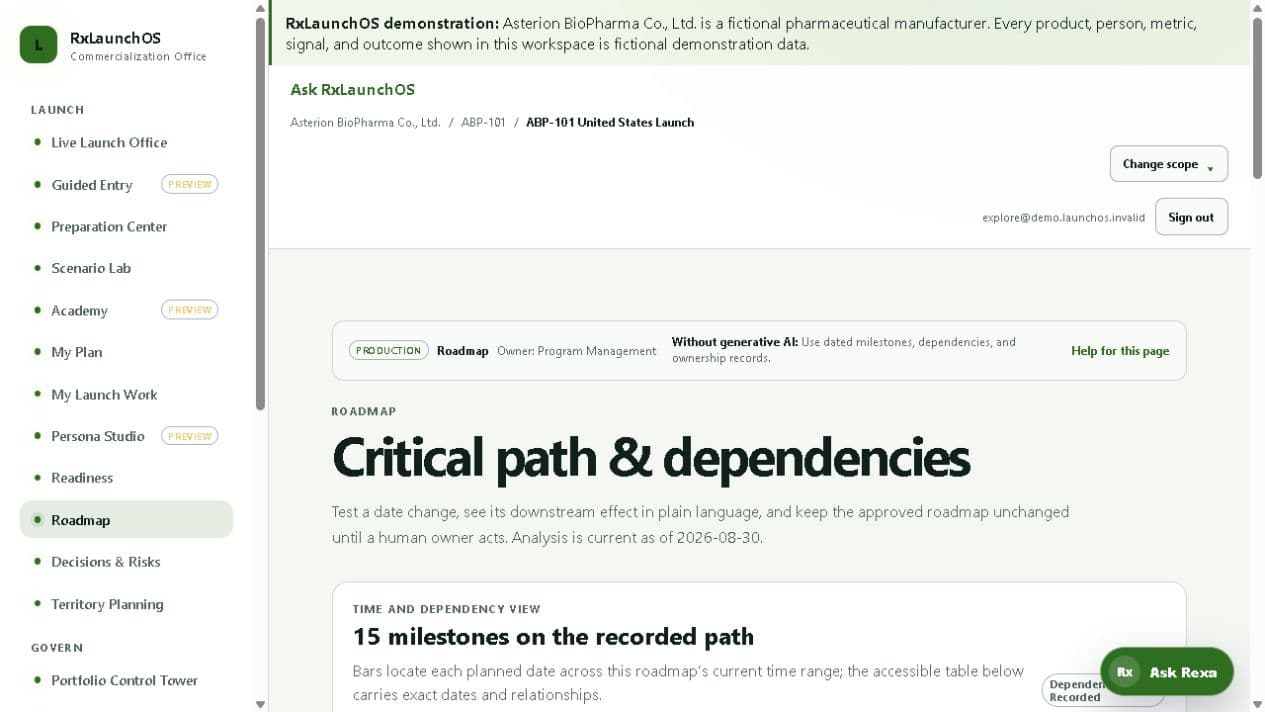Viewport: 1265px width, 712px height.
Task: Open My Plan page
Action: [77, 353]
